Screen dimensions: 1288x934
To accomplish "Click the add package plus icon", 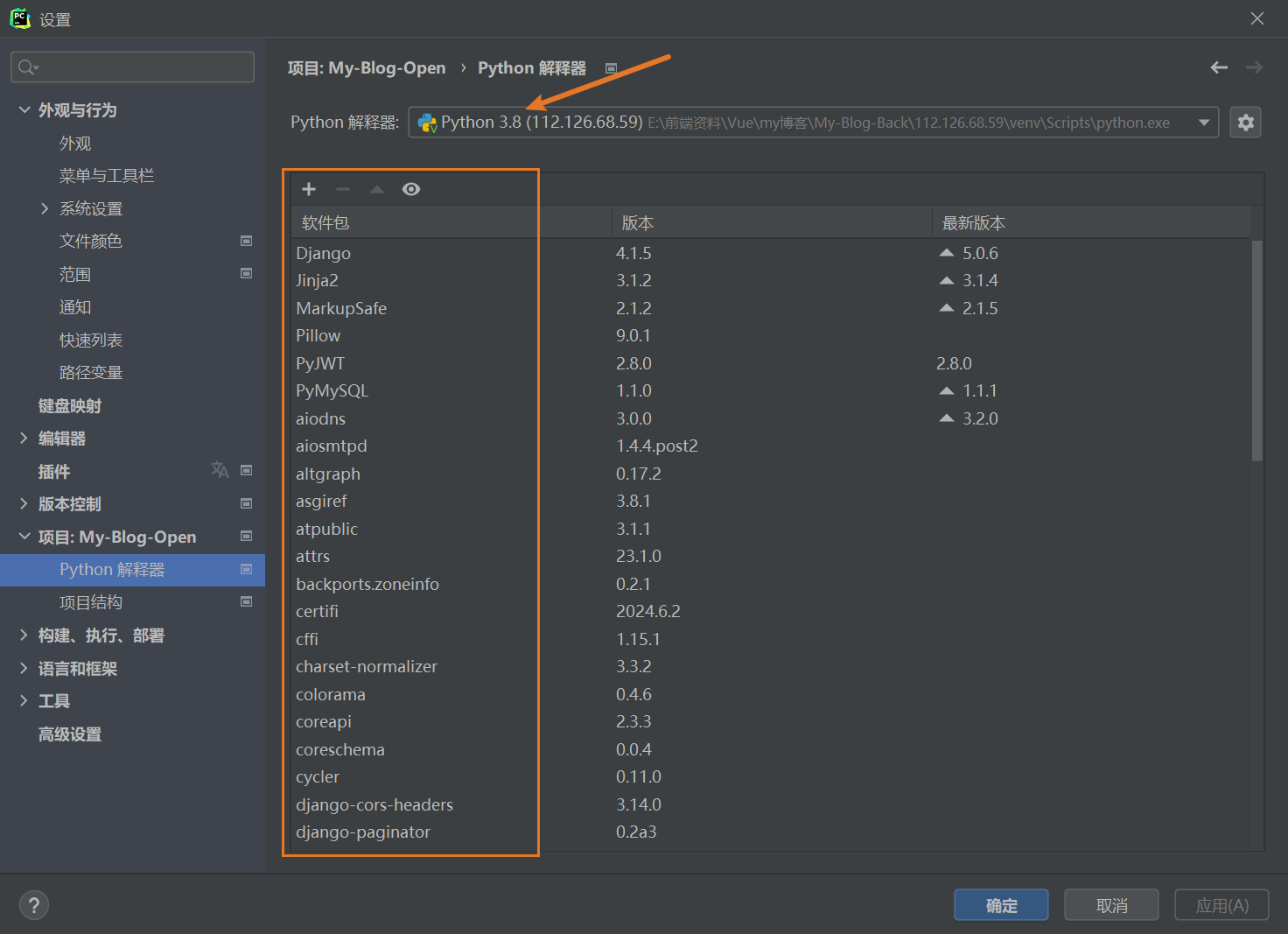I will click(x=309, y=189).
